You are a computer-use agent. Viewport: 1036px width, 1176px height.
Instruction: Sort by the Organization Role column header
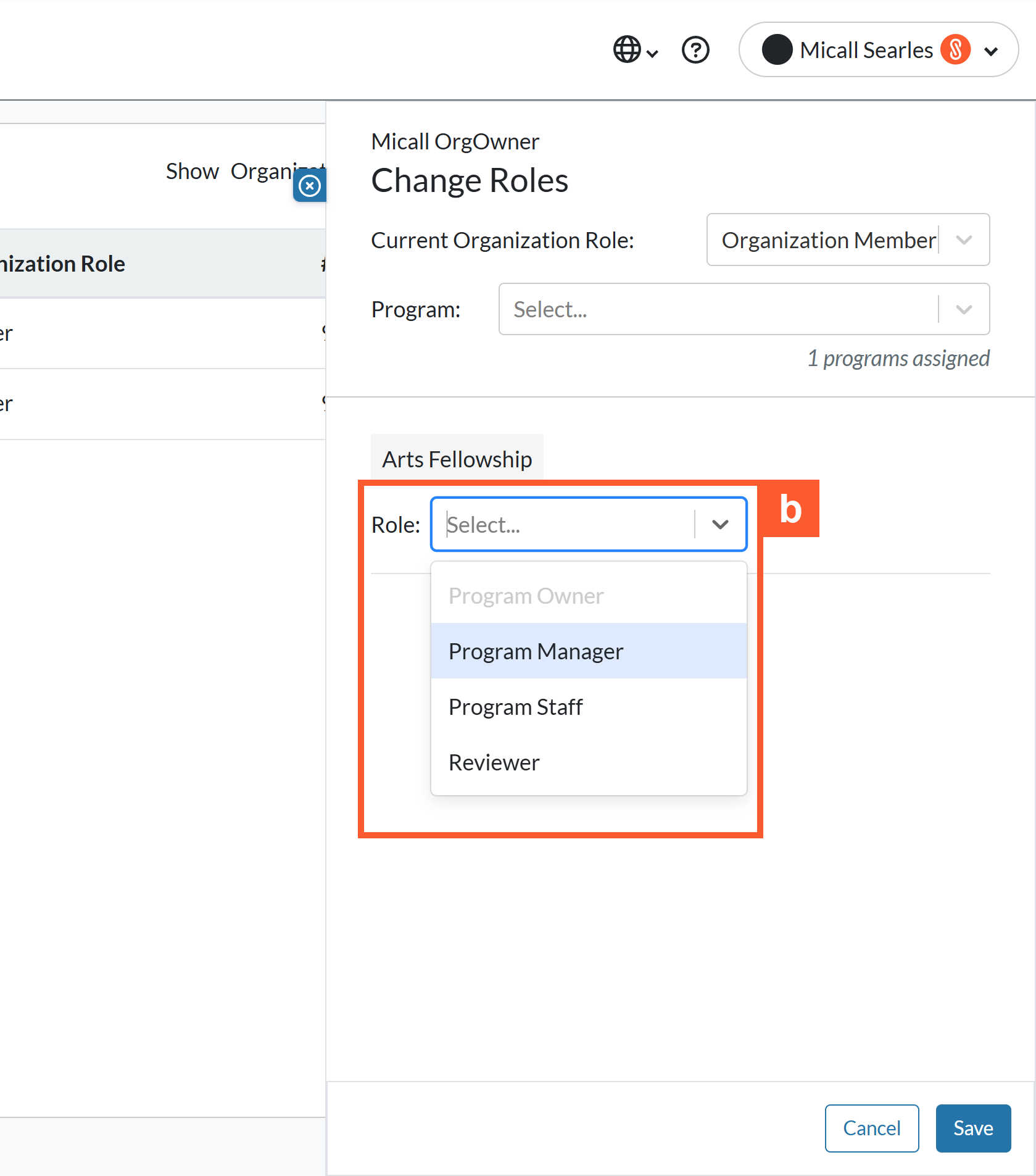(62, 264)
